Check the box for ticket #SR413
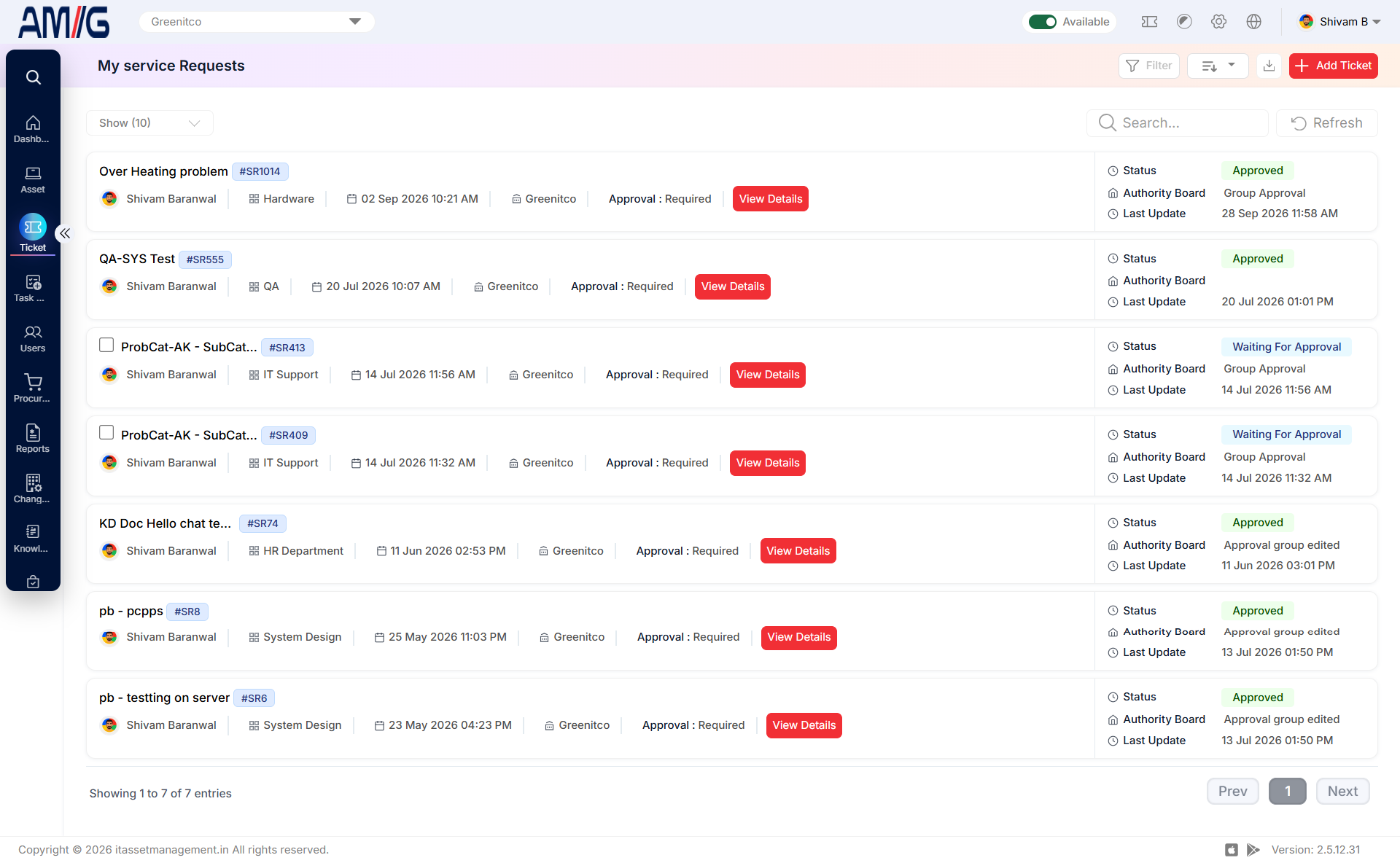Image resolution: width=1400 pixels, height=863 pixels. click(106, 345)
